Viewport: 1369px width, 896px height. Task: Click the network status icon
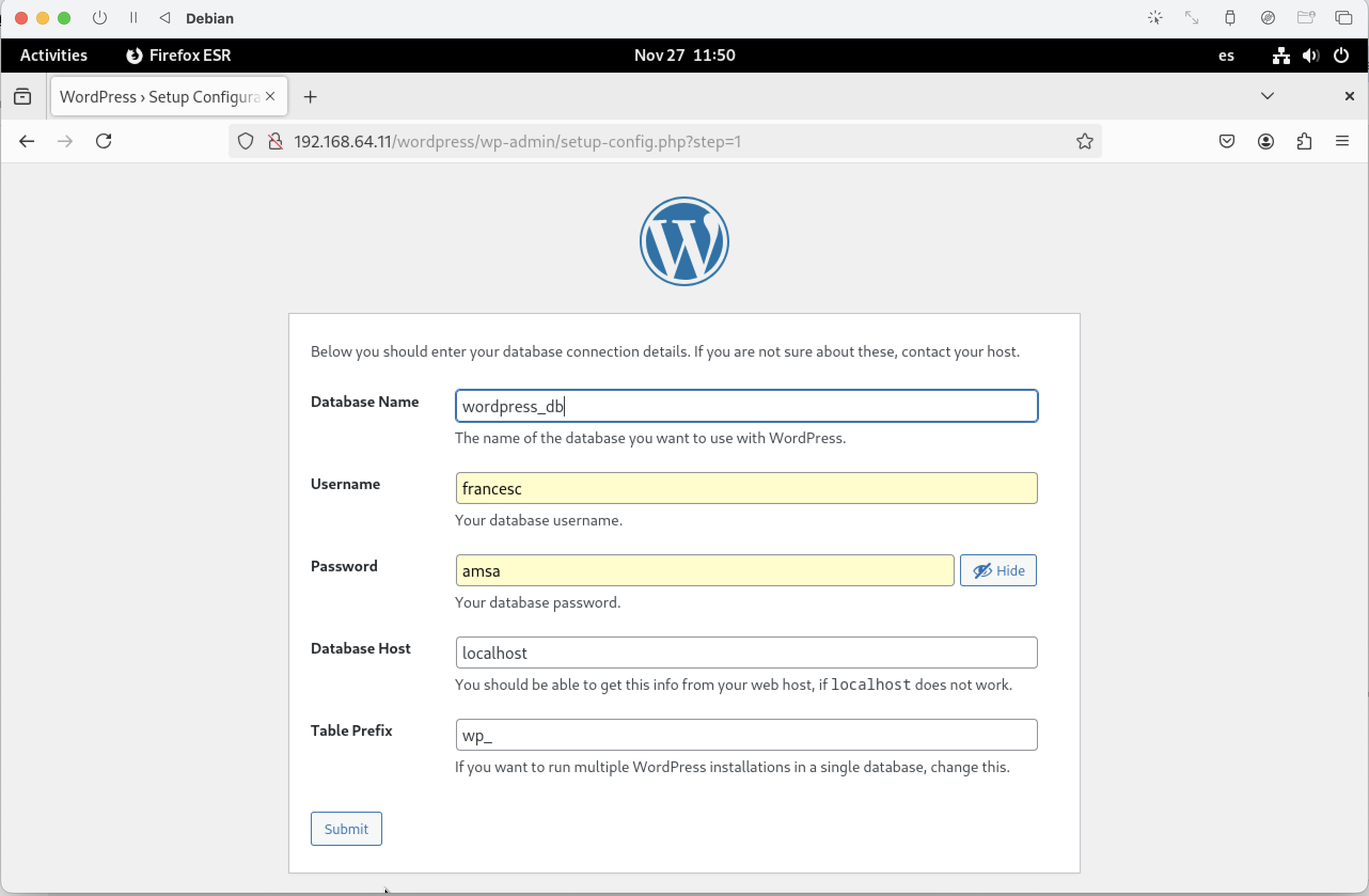click(1281, 56)
